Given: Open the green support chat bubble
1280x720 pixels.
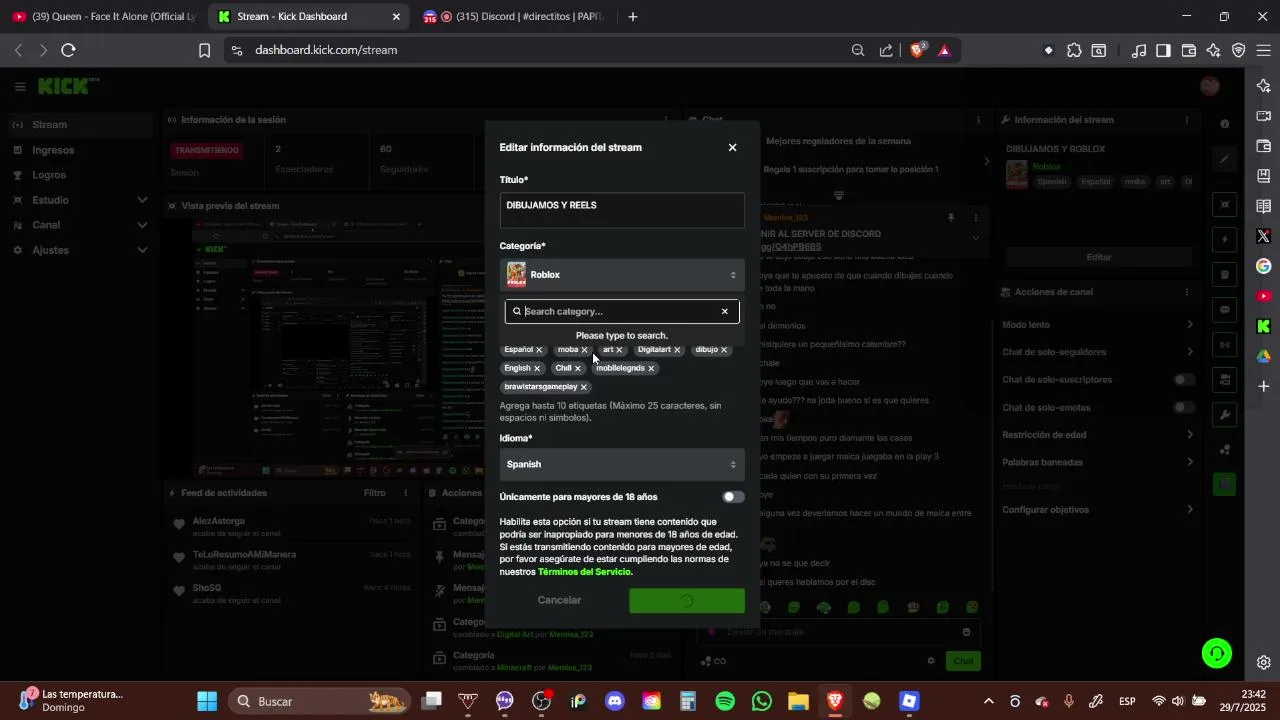Looking at the screenshot, I should tap(1217, 653).
